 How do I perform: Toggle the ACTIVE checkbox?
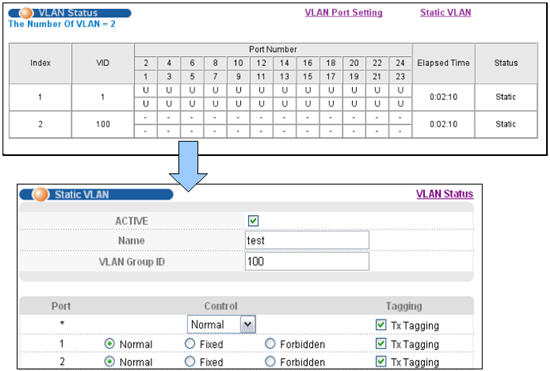point(253,221)
